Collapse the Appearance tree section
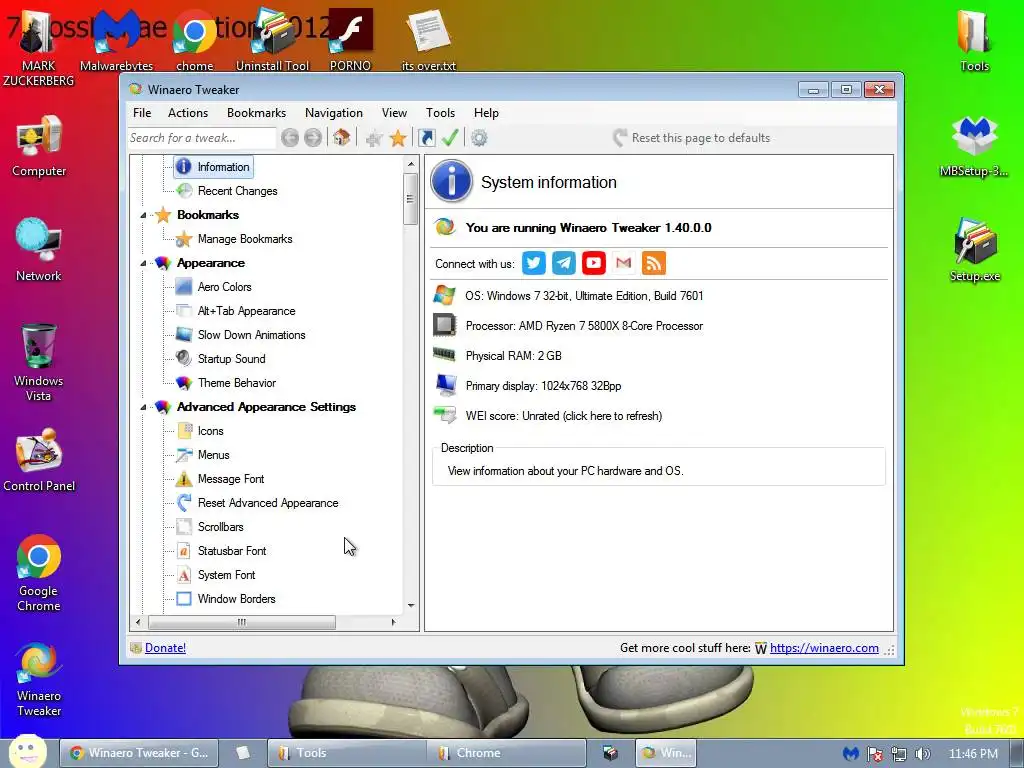 tap(144, 263)
